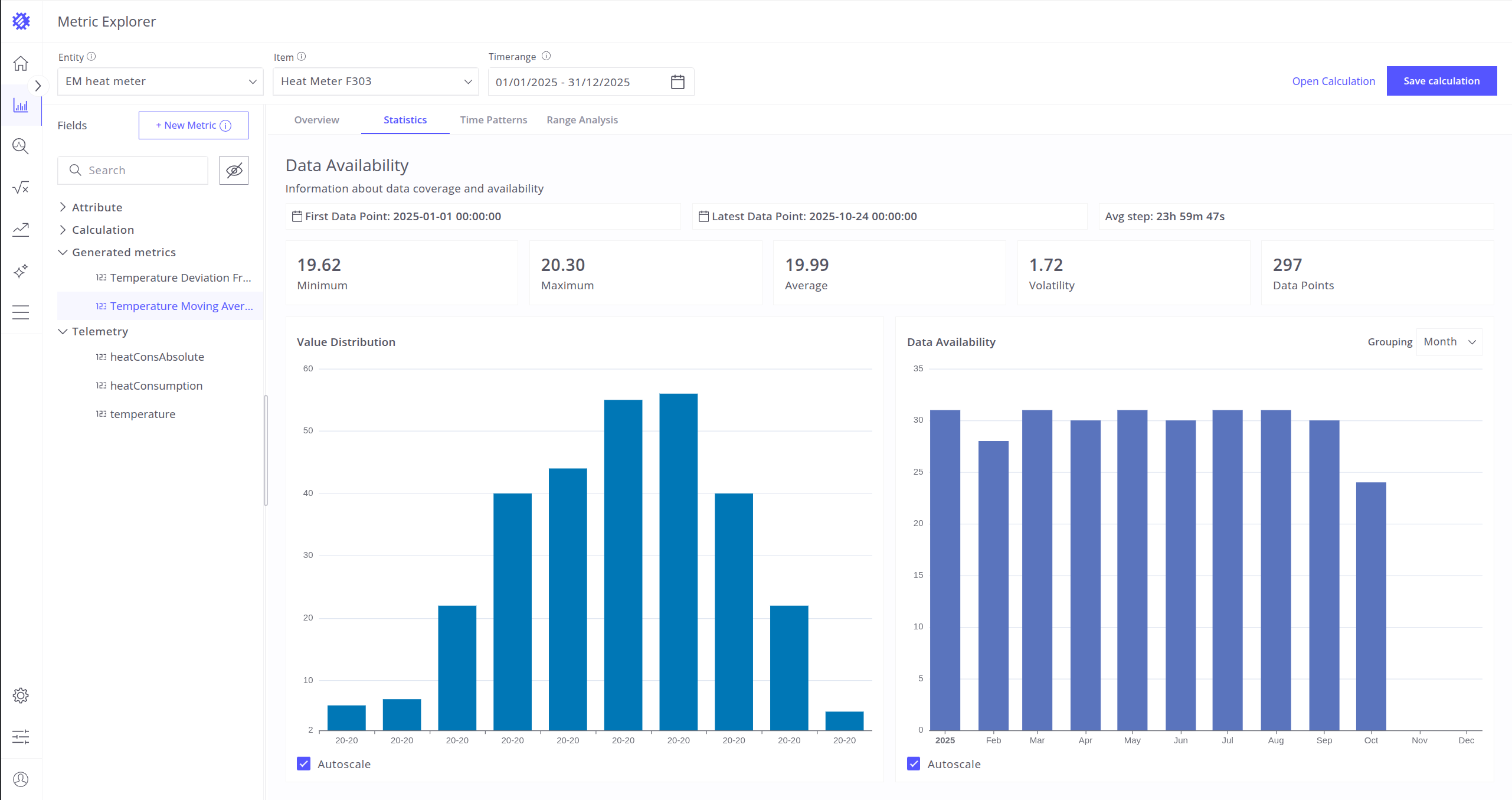1512x800 pixels.
Task: Open the magnifier analysis sidebar icon
Action: click(x=21, y=146)
